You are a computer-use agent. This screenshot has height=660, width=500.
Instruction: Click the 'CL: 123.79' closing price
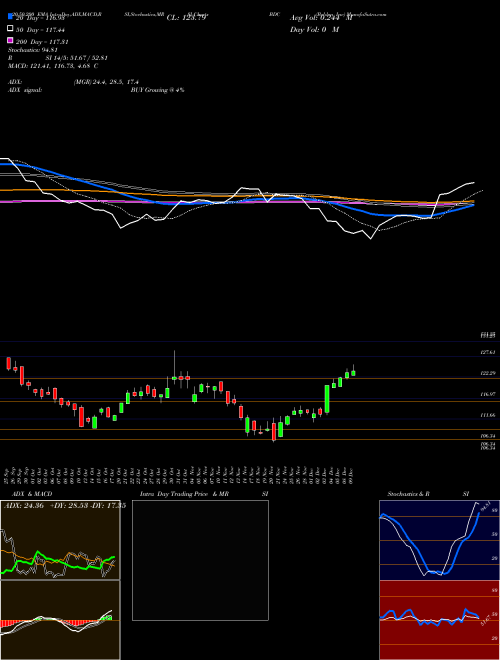186,18
